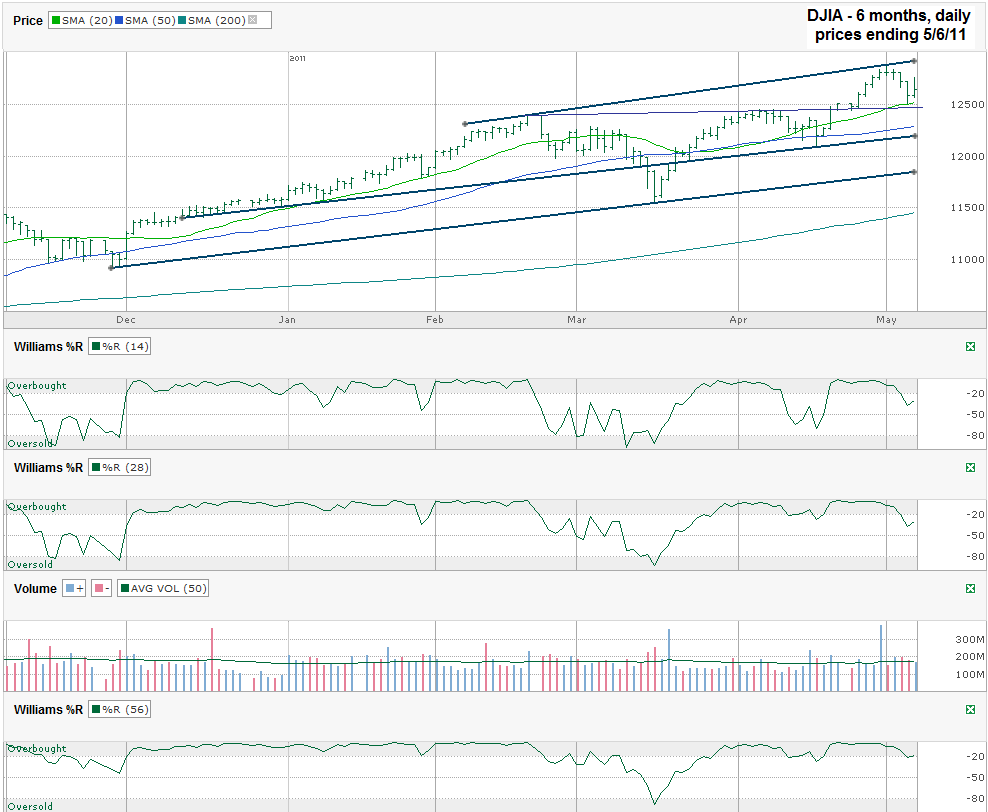Click the upper channel trendline right endpoint

point(914,60)
